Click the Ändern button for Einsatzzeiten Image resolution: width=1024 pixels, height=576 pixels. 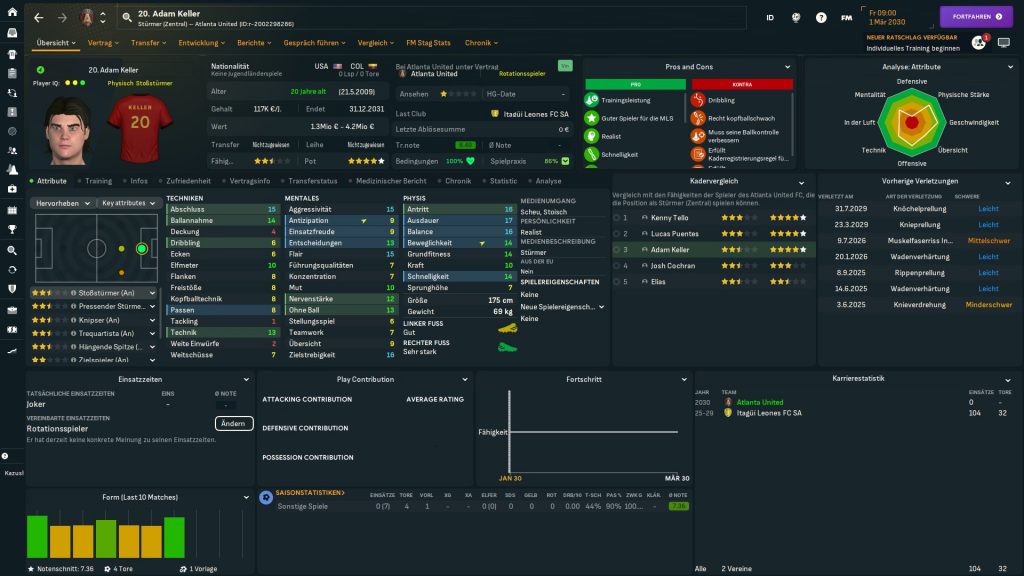click(x=233, y=423)
